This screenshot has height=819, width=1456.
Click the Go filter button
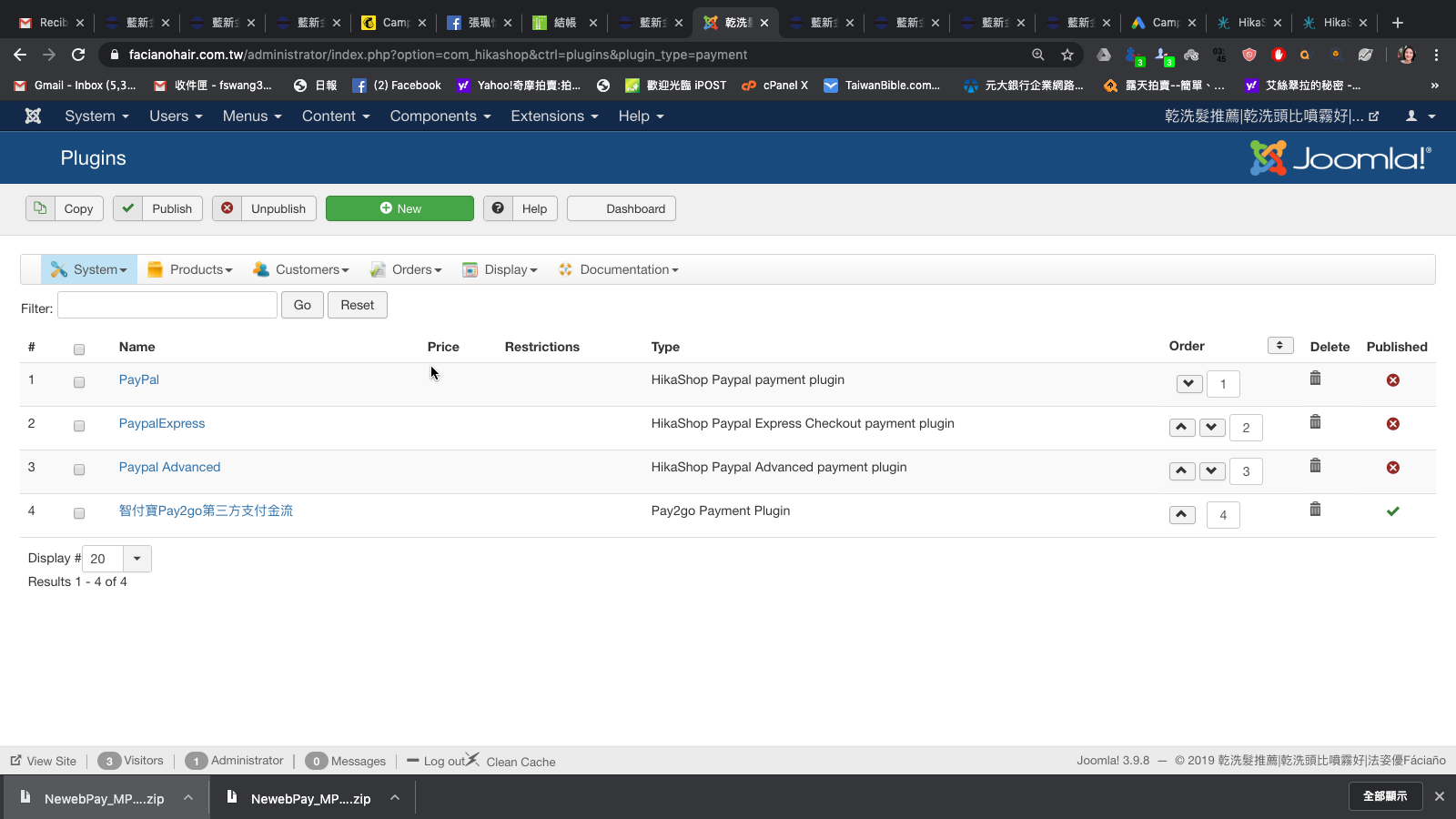click(302, 305)
